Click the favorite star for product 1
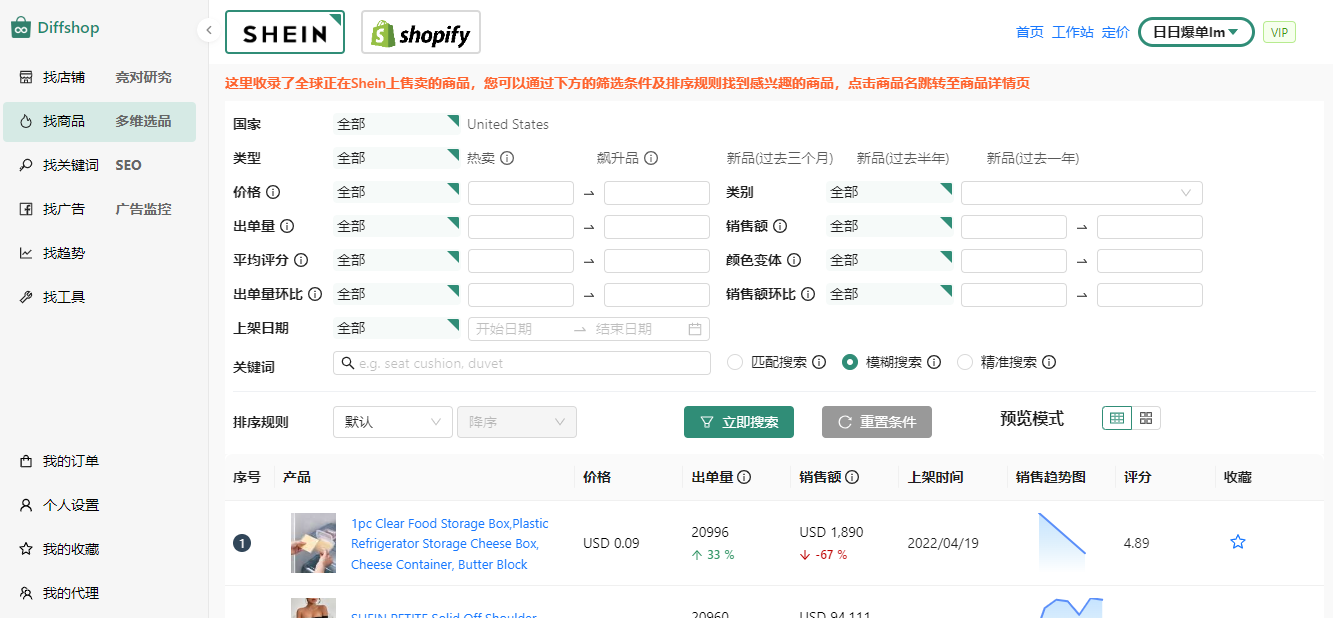This screenshot has width=1333, height=618. (x=1238, y=542)
